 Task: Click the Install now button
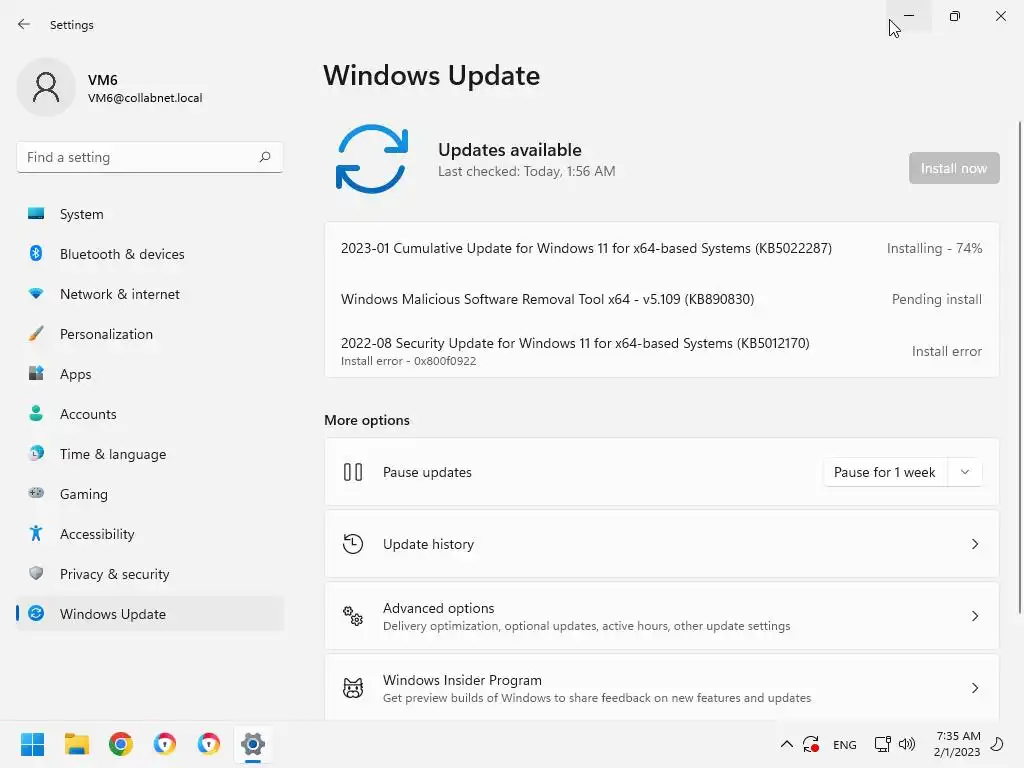coord(953,168)
